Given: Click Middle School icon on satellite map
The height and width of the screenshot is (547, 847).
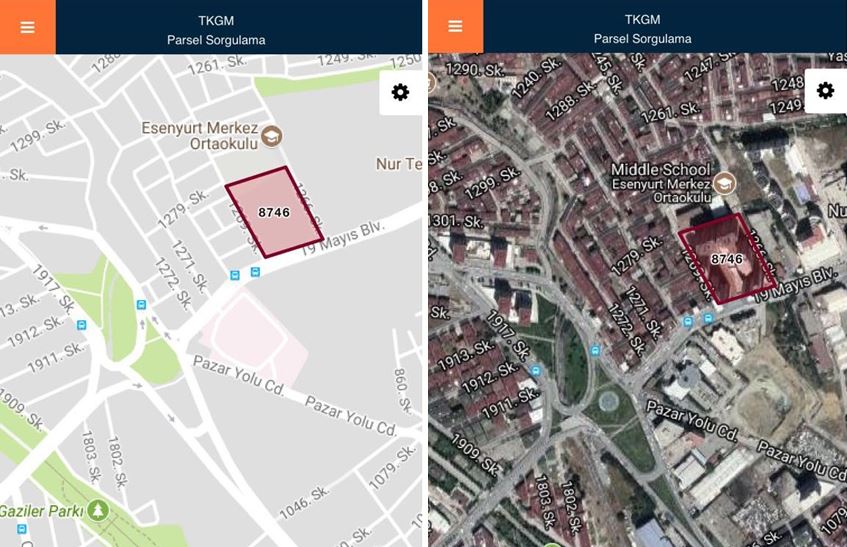Looking at the screenshot, I should tap(724, 184).
